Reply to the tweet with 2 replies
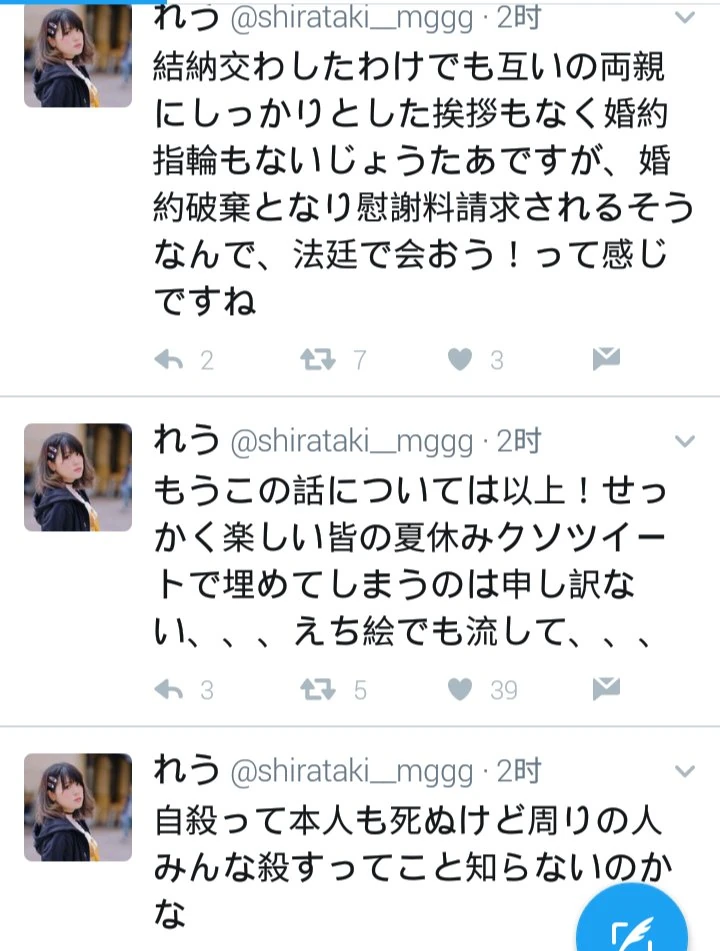The width and height of the screenshot is (720, 951). [x=169, y=360]
